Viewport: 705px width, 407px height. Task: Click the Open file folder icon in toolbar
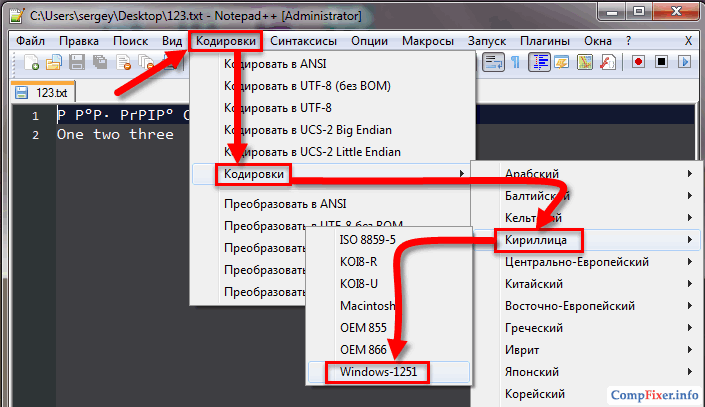(x=54, y=62)
